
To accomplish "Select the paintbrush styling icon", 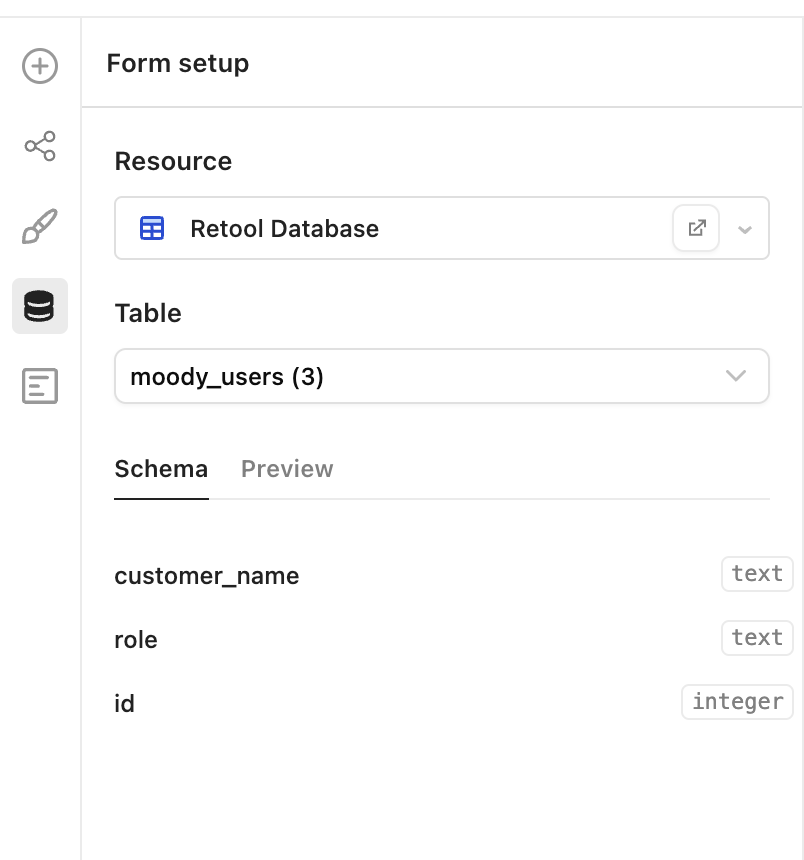I will (40, 226).
